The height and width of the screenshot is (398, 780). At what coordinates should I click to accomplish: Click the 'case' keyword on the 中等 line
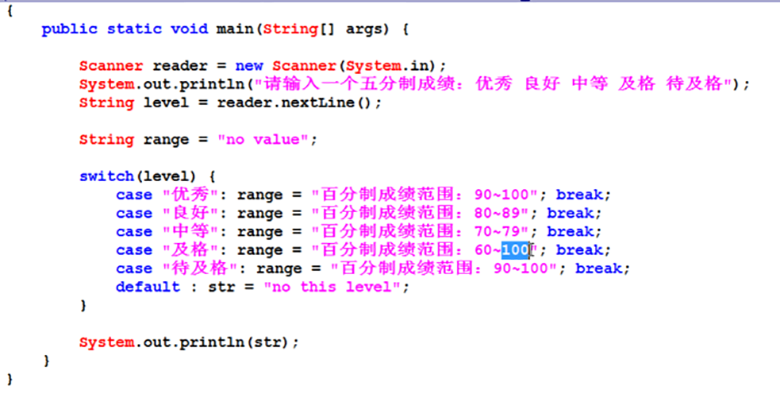tap(134, 232)
